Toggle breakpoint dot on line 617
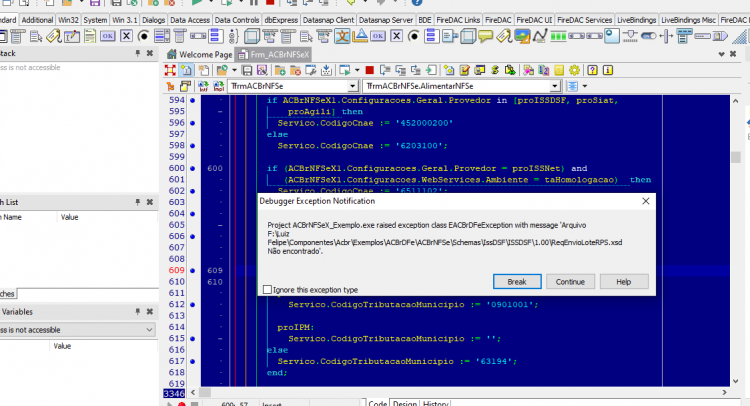Image resolution: width=750 pixels, height=406 pixels. 192,361
